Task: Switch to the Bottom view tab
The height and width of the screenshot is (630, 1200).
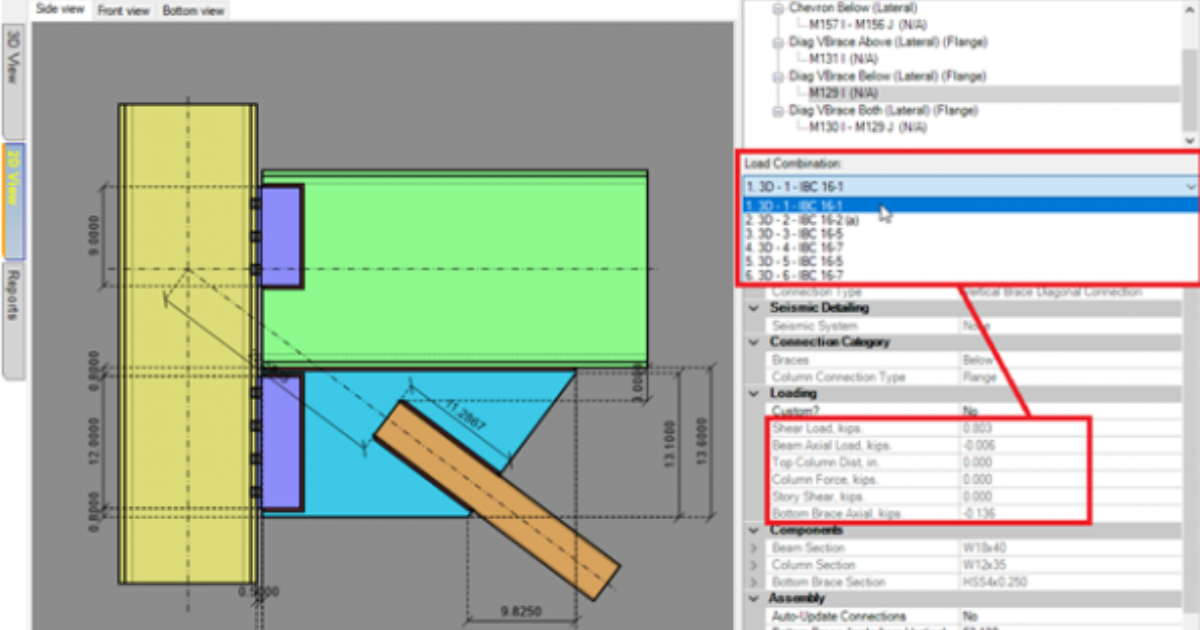Action: click(x=193, y=9)
